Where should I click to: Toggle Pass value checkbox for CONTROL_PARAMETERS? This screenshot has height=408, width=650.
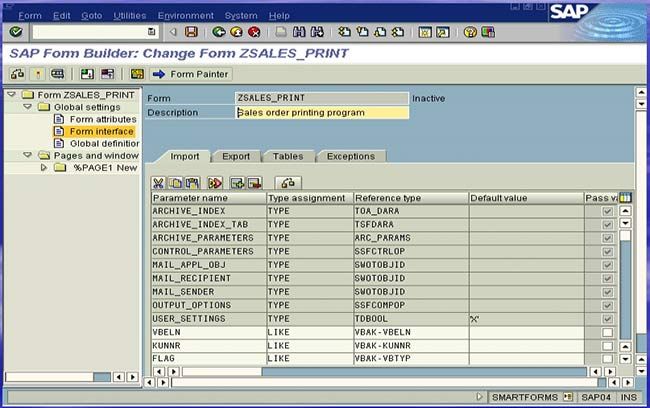(x=607, y=252)
